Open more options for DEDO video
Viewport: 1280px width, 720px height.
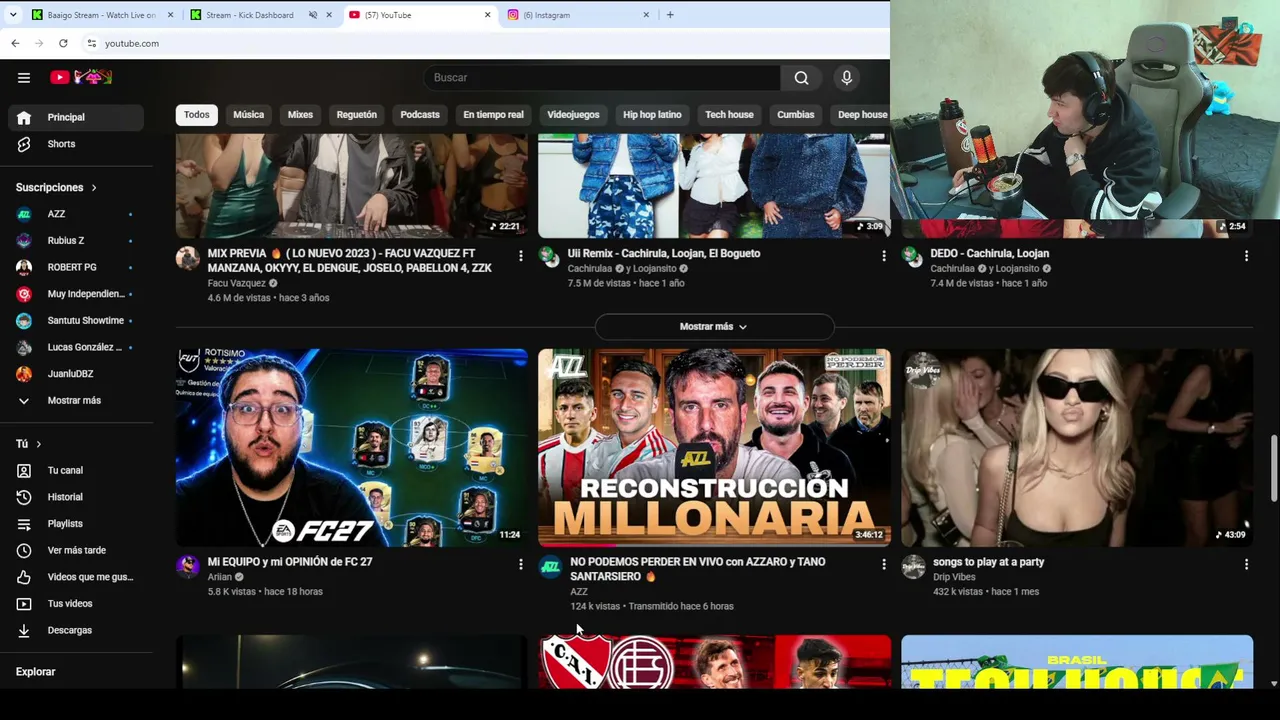[1246, 256]
